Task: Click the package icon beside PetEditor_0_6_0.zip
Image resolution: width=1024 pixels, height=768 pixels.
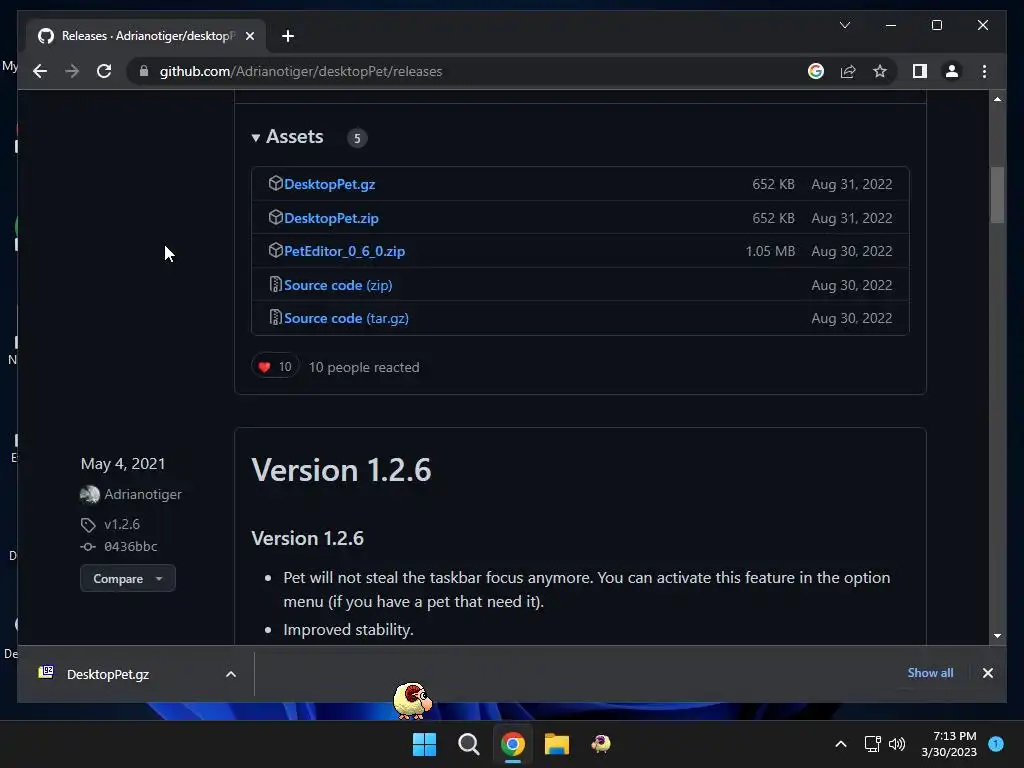Action: 275,251
